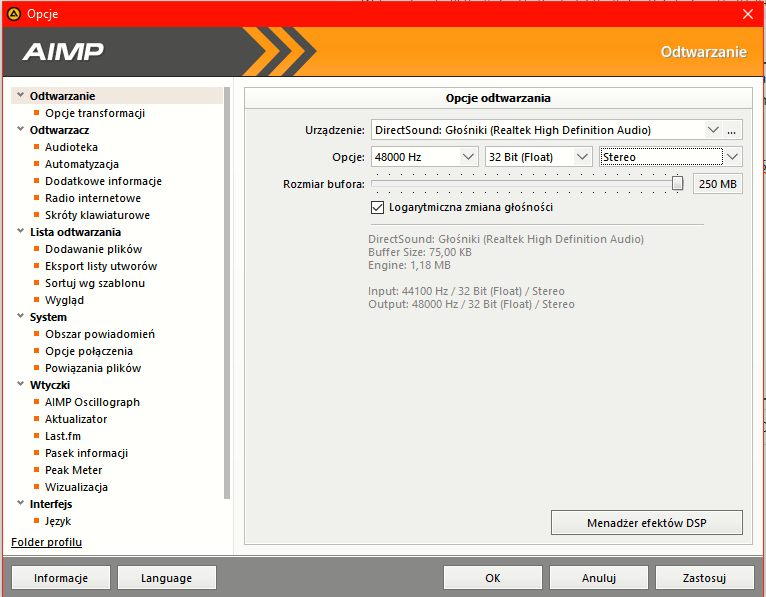Collapse the Odtwarzanie tree section

(x=21, y=95)
